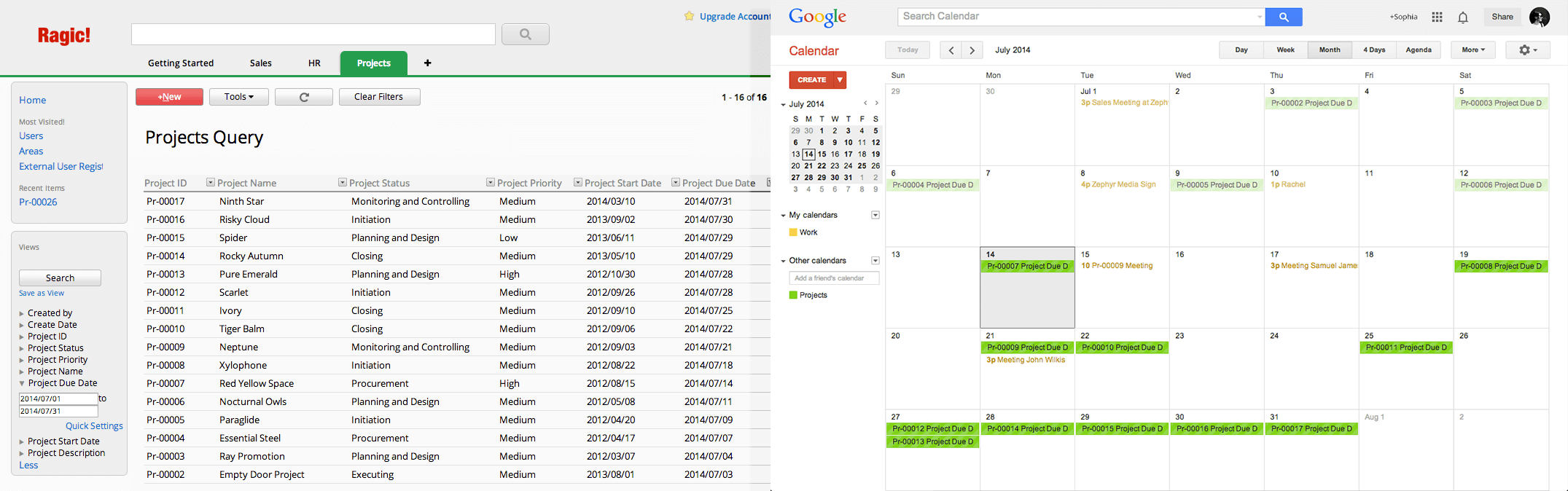Image resolution: width=1568 pixels, height=491 pixels.
Task: Toggle the Projects calendar color box
Action: click(x=793, y=295)
